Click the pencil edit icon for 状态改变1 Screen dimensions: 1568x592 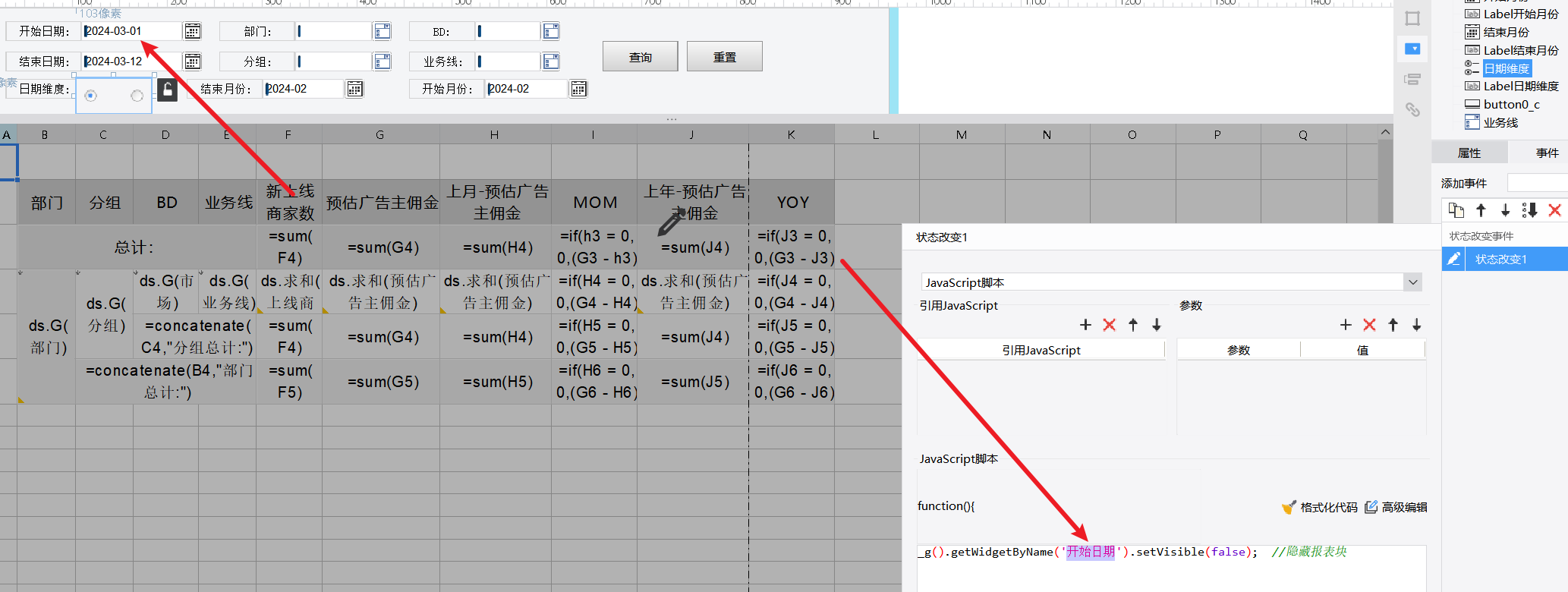click(x=1453, y=259)
